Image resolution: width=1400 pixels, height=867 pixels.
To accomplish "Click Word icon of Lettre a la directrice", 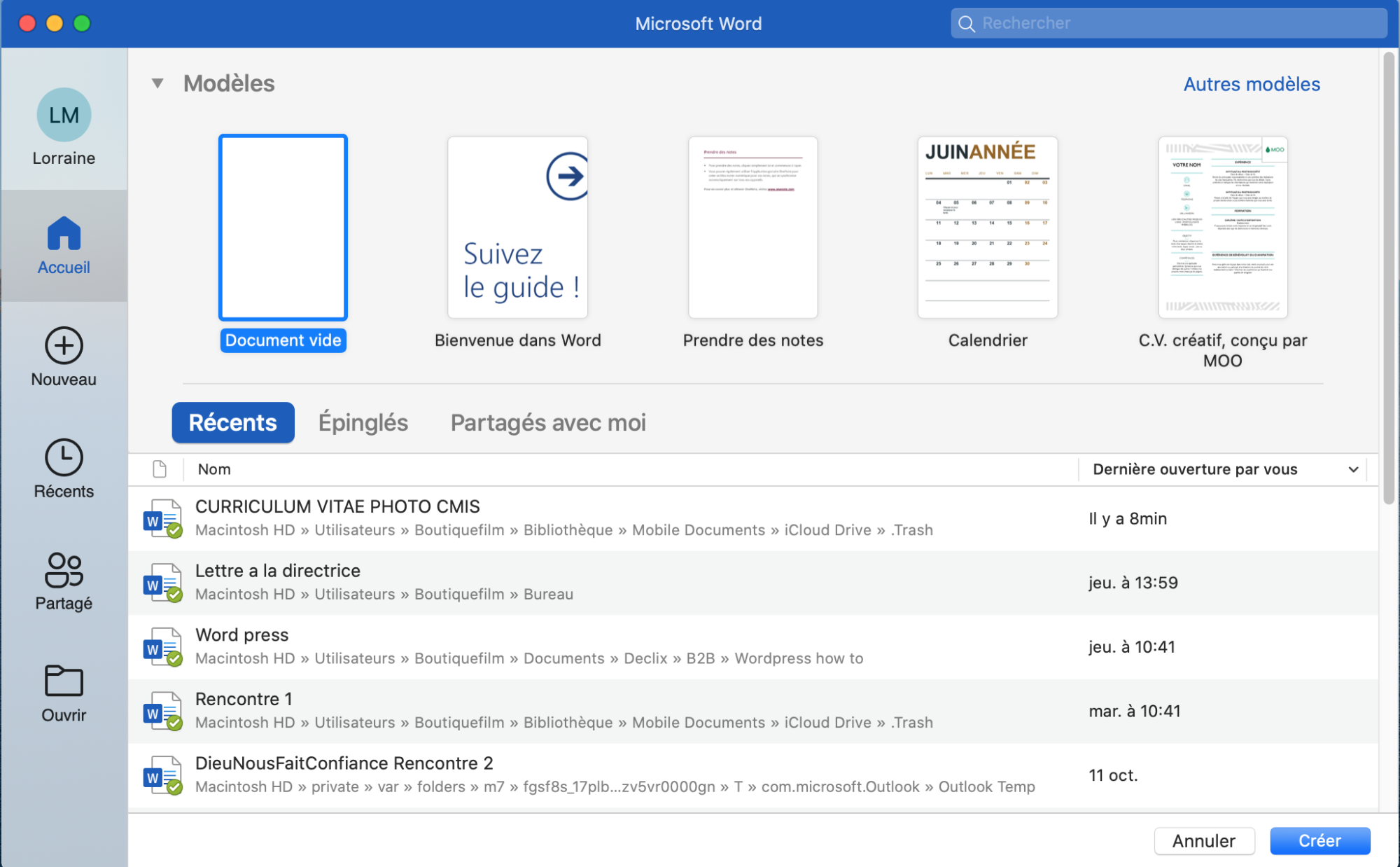I will [163, 583].
